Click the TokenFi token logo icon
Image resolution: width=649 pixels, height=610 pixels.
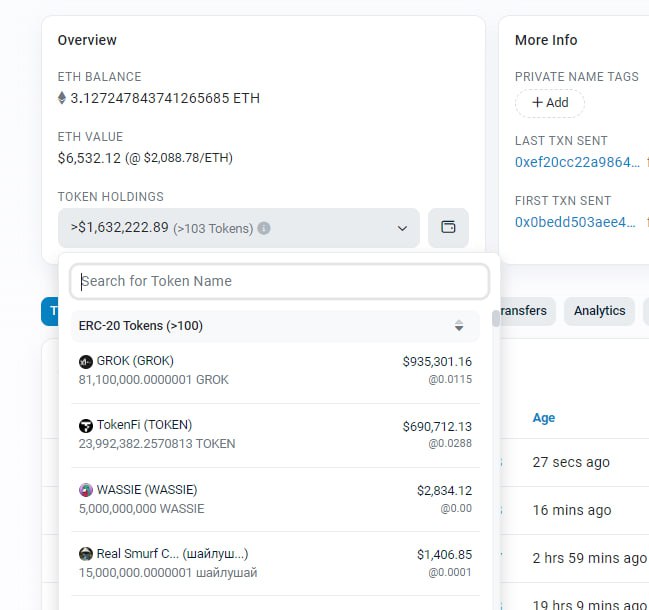[86, 425]
